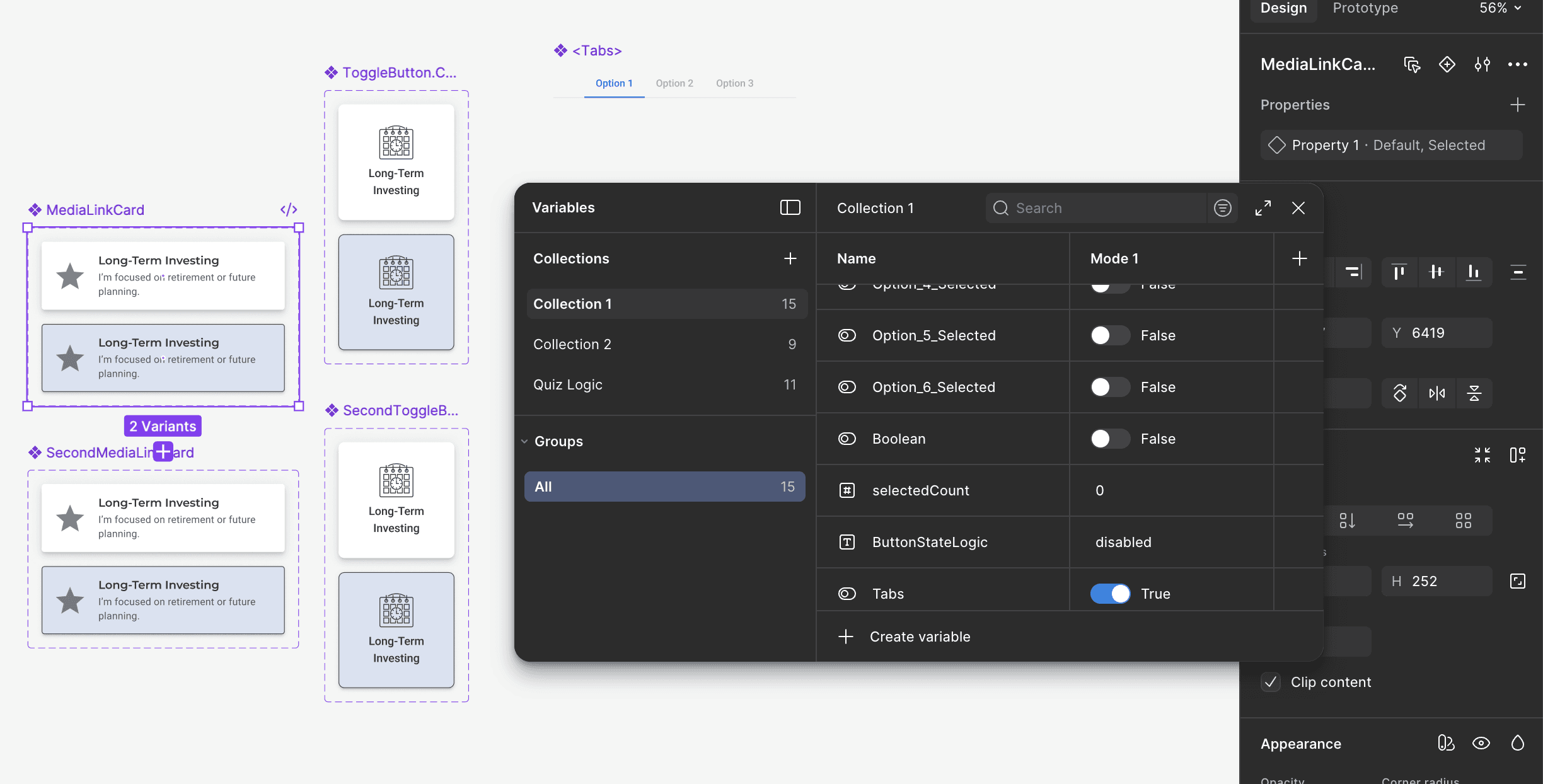The height and width of the screenshot is (784, 1543).
Task: Uncheck the Clip content checkbox
Action: tap(1271, 682)
